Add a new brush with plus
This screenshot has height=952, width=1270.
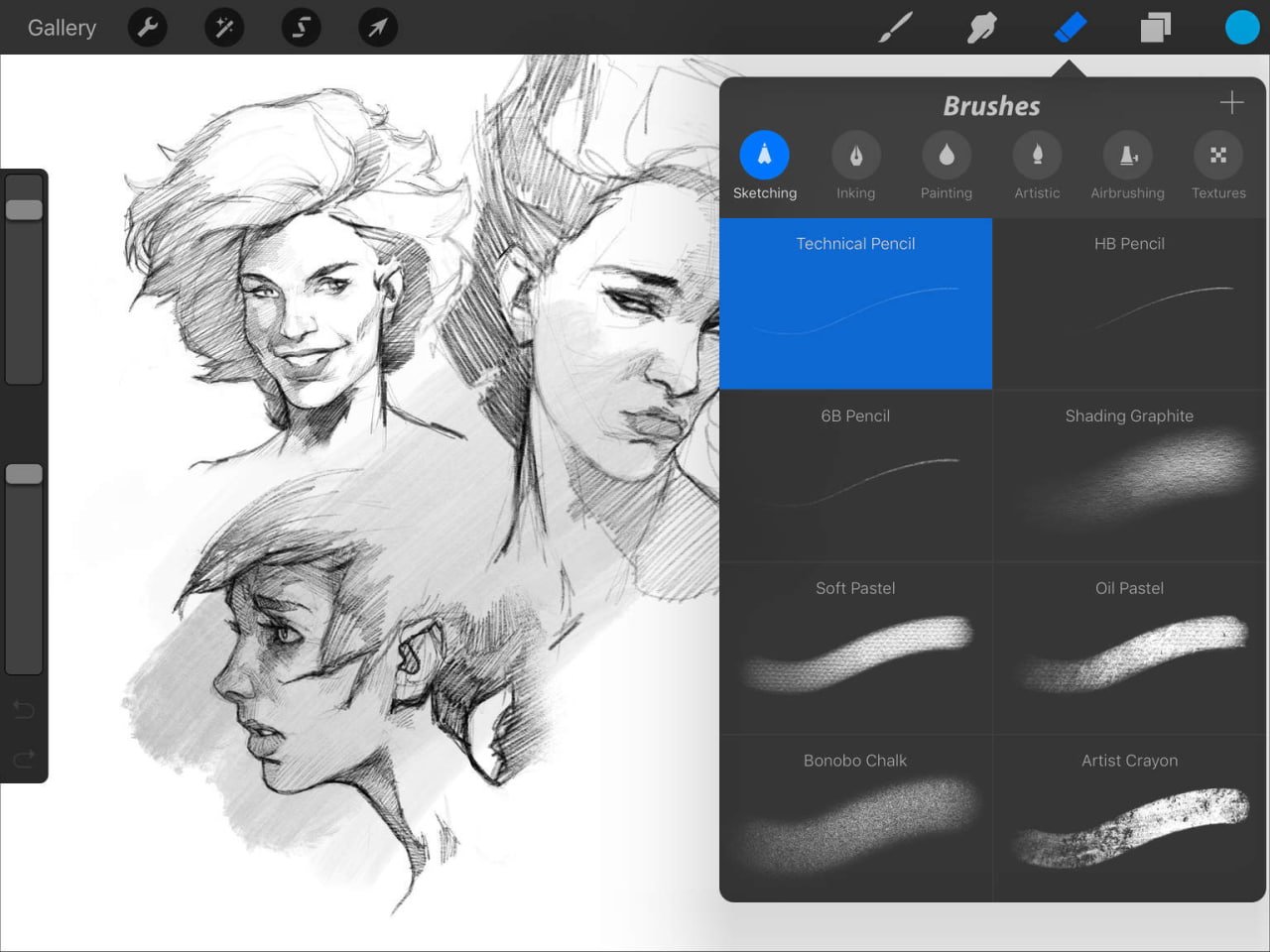(x=1231, y=102)
